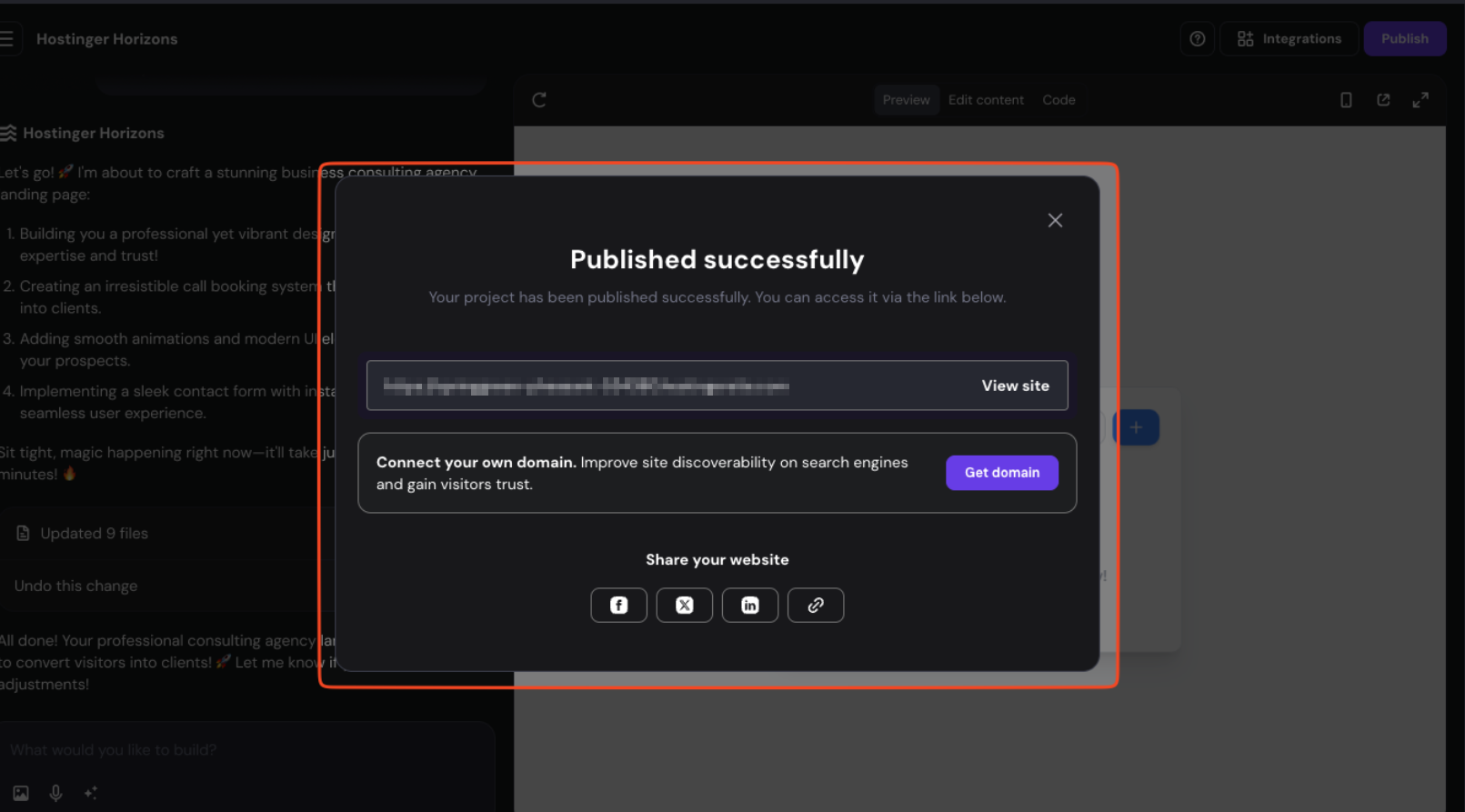Refresh the preview pane
The image size is (1465, 812).
click(539, 100)
